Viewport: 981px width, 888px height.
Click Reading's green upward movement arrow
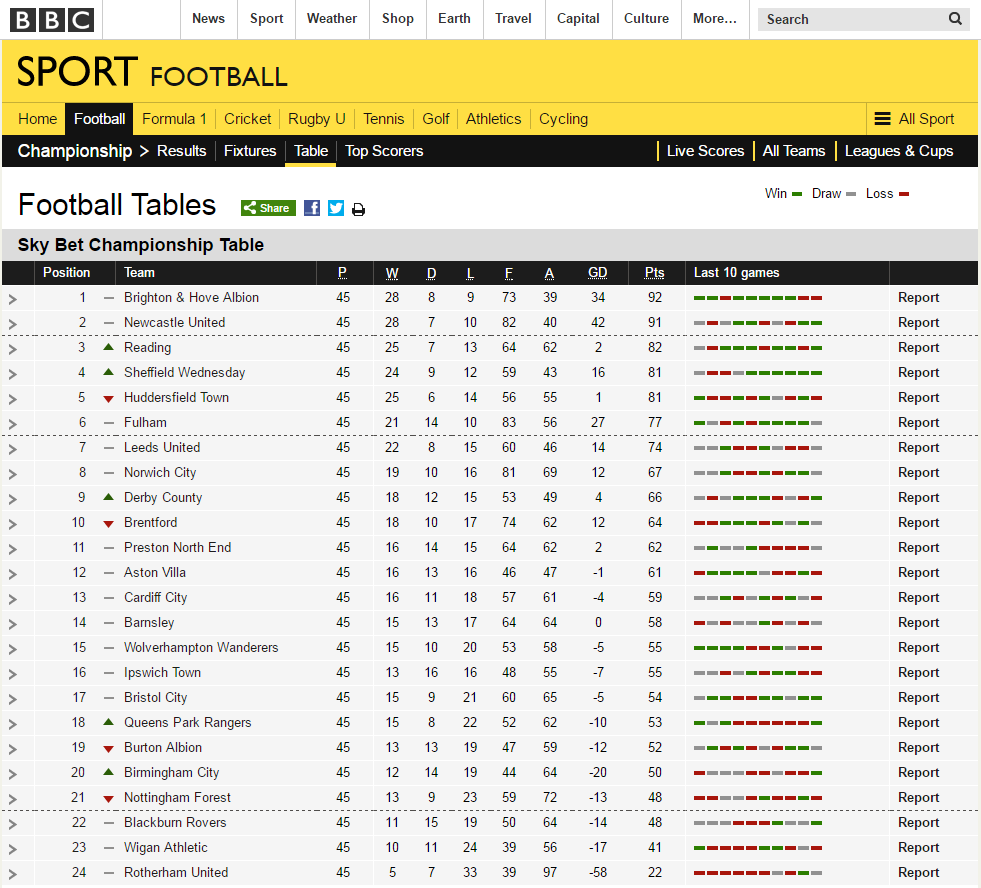pos(108,347)
